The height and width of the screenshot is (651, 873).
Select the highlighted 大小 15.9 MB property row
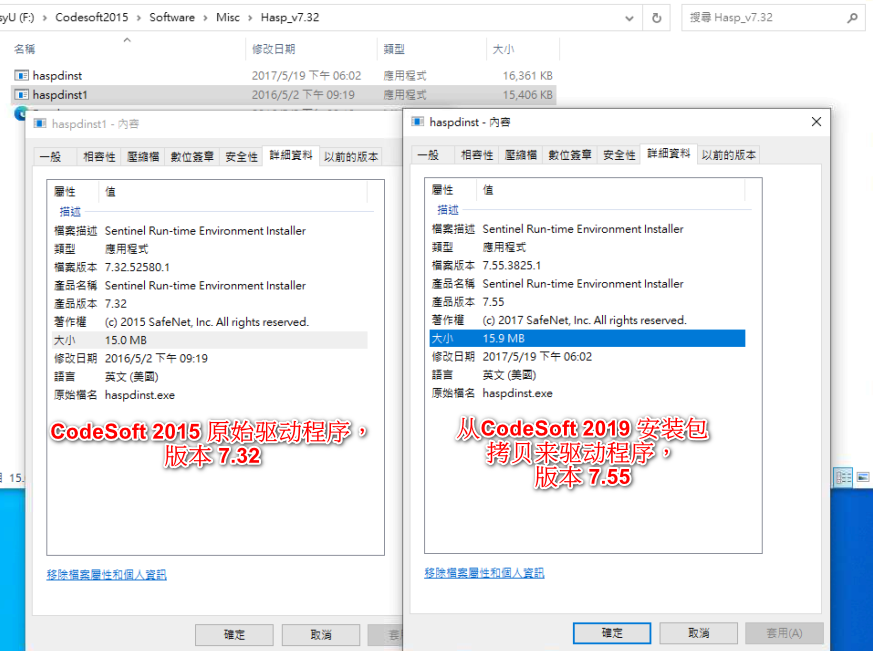click(x=560, y=338)
